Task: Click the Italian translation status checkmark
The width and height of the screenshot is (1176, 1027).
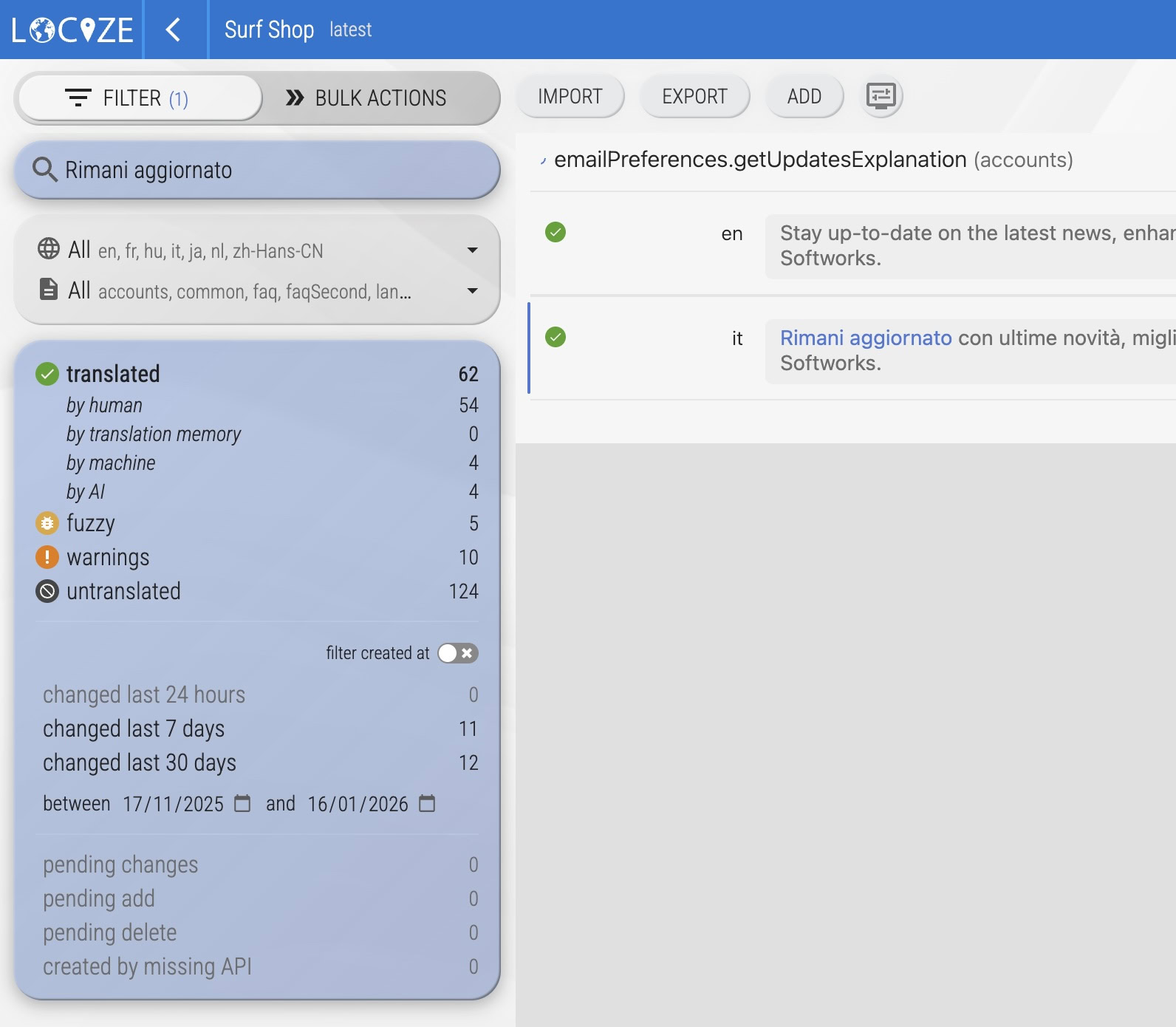Action: click(x=555, y=338)
